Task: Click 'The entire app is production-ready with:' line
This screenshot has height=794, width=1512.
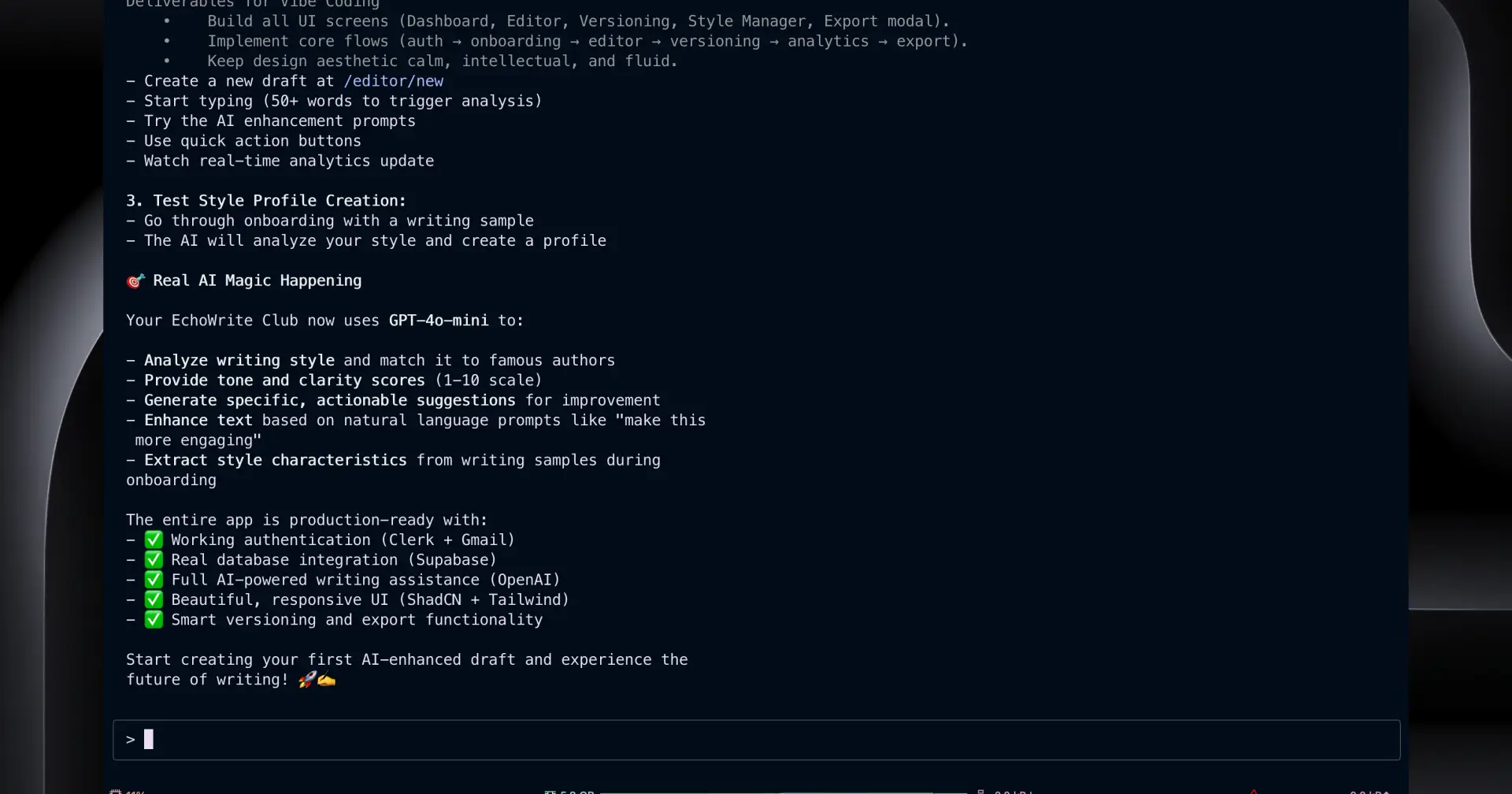Action: [x=307, y=520]
